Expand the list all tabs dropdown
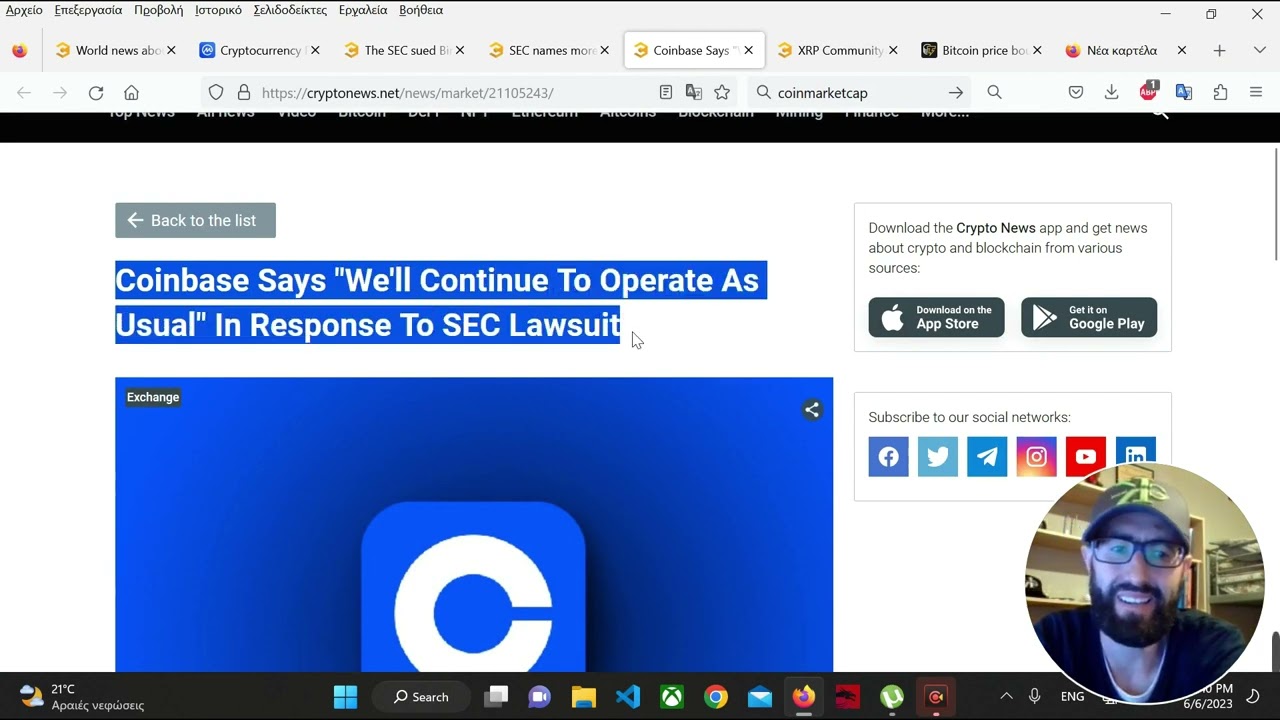The image size is (1280, 720). (x=1259, y=51)
